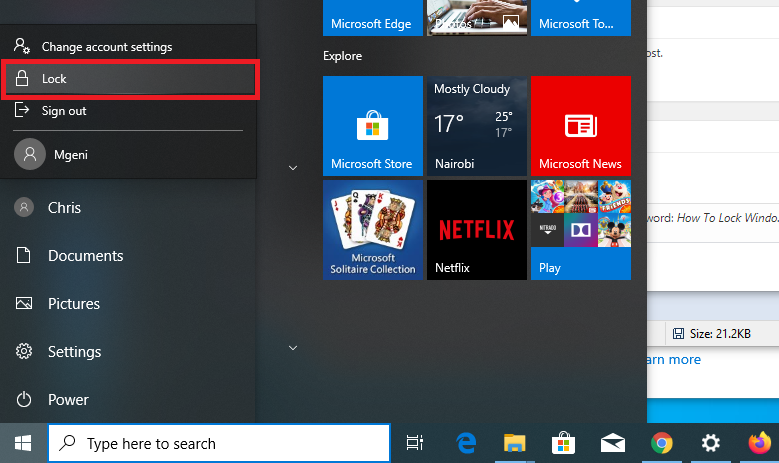Screen dimensions: 779x463
Task: Click the Explore group heading
Action: point(342,56)
